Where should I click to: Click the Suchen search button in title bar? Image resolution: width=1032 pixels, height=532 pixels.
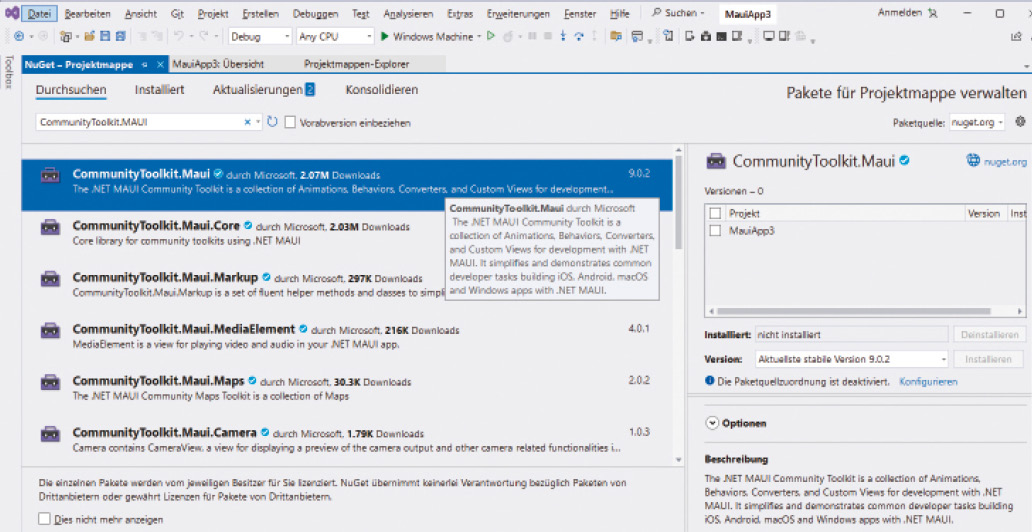[678, 13]
